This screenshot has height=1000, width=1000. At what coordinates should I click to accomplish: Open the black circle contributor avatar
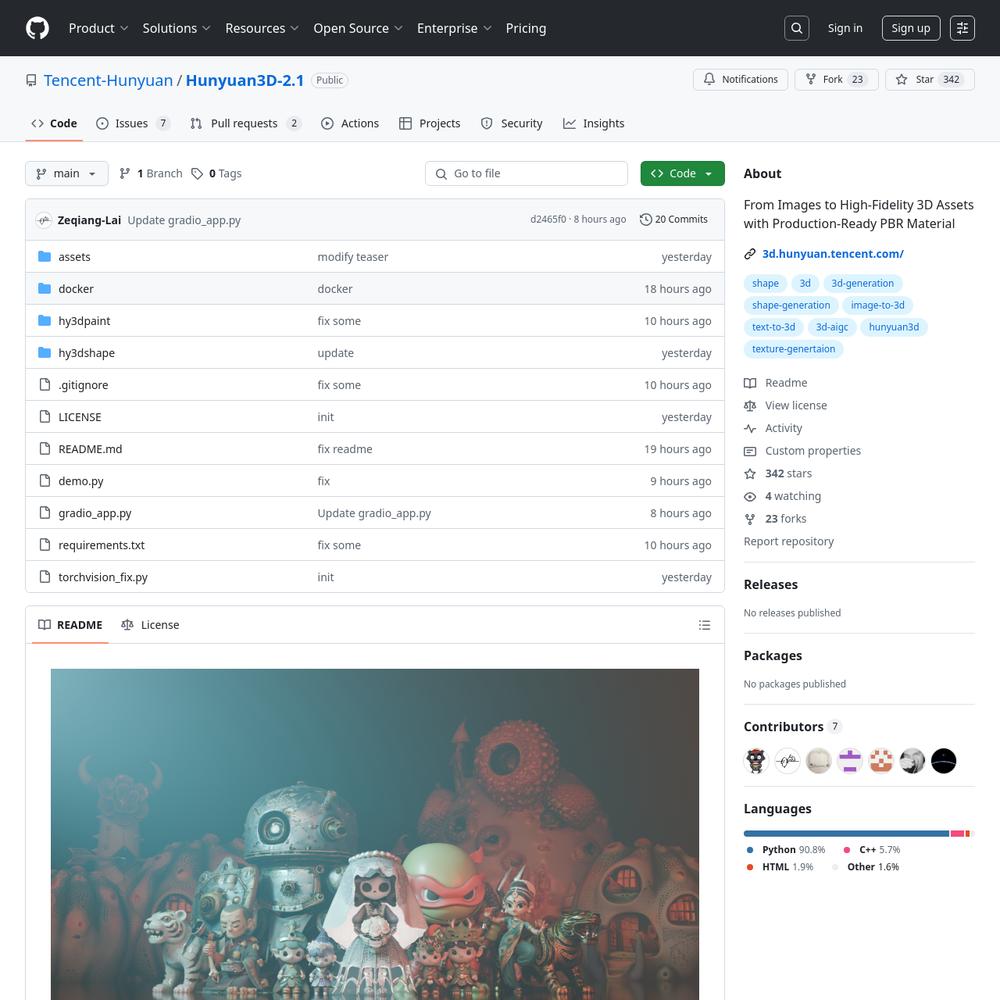[x=943, y=761]
